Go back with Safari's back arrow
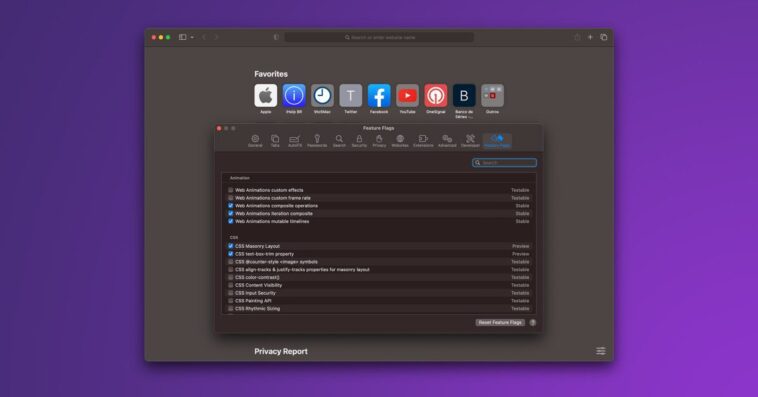This screenshot has width=758, height=397. (x=204, y=37)
